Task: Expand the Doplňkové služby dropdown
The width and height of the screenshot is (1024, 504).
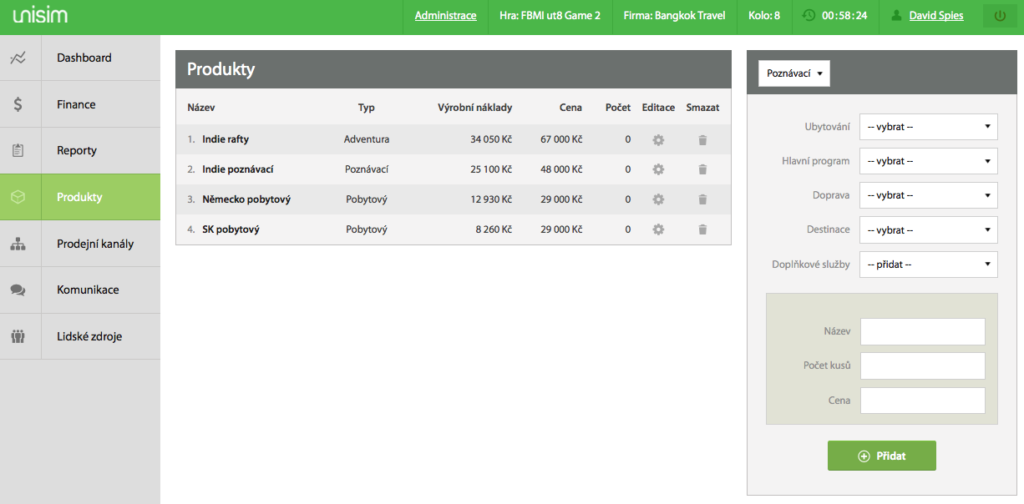Action: (928, 265)
